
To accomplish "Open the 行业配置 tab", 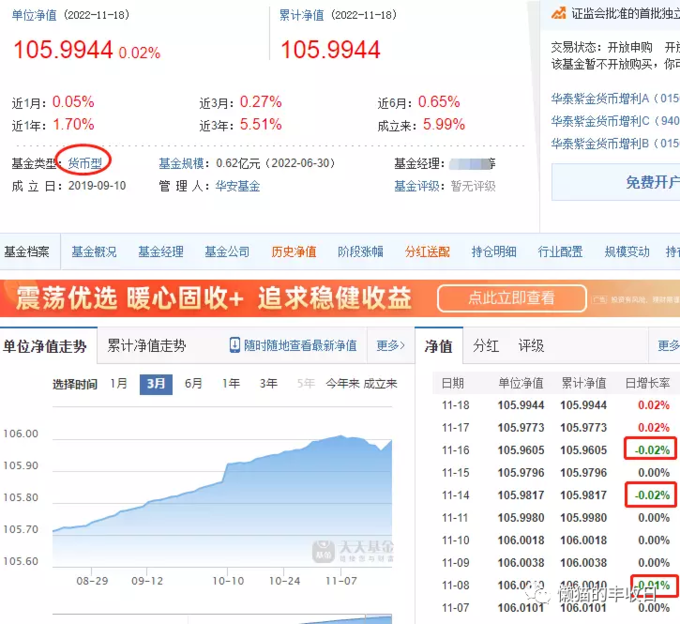I will (560, 252).
